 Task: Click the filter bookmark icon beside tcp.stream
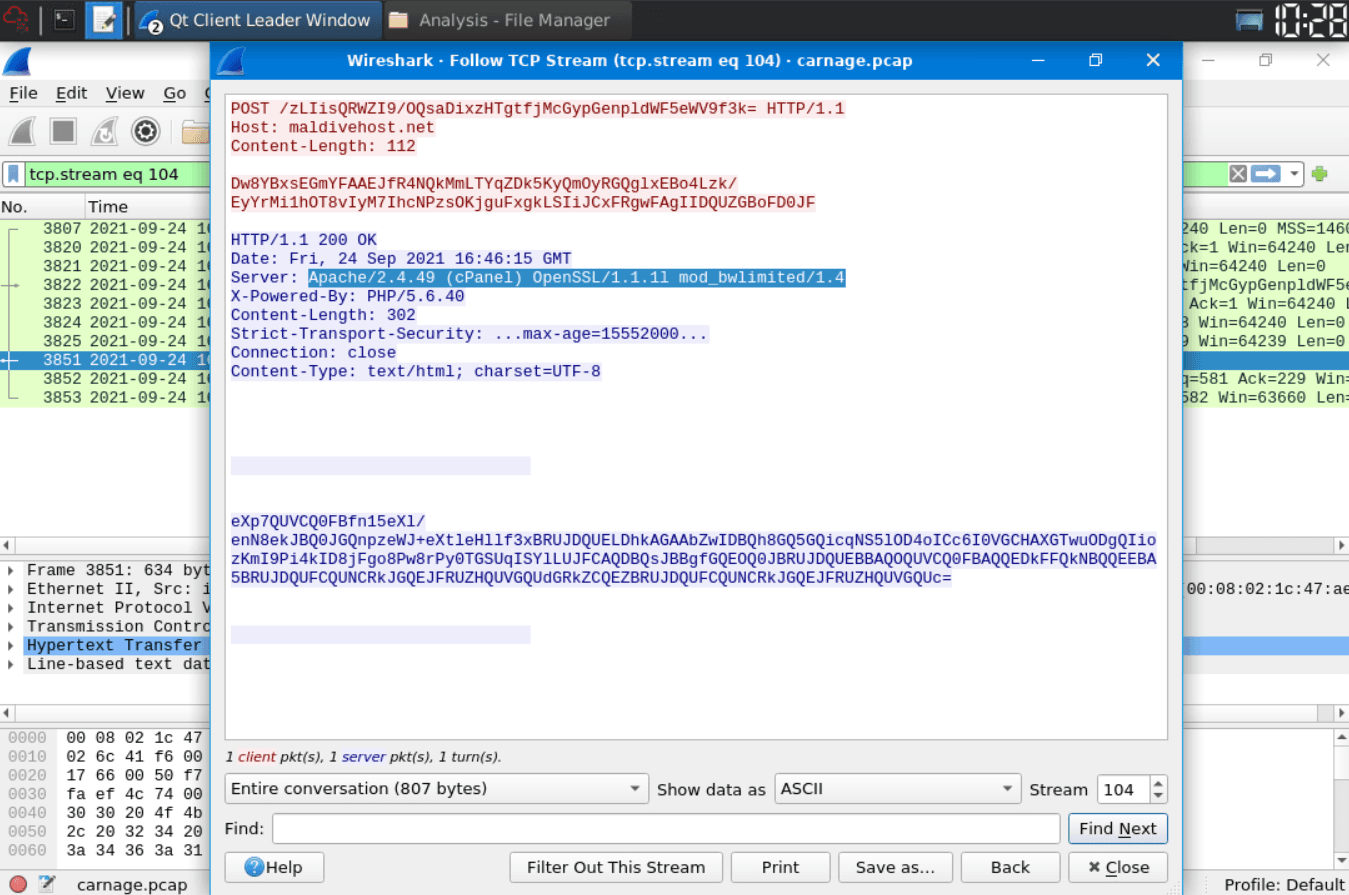click(14, 174)
